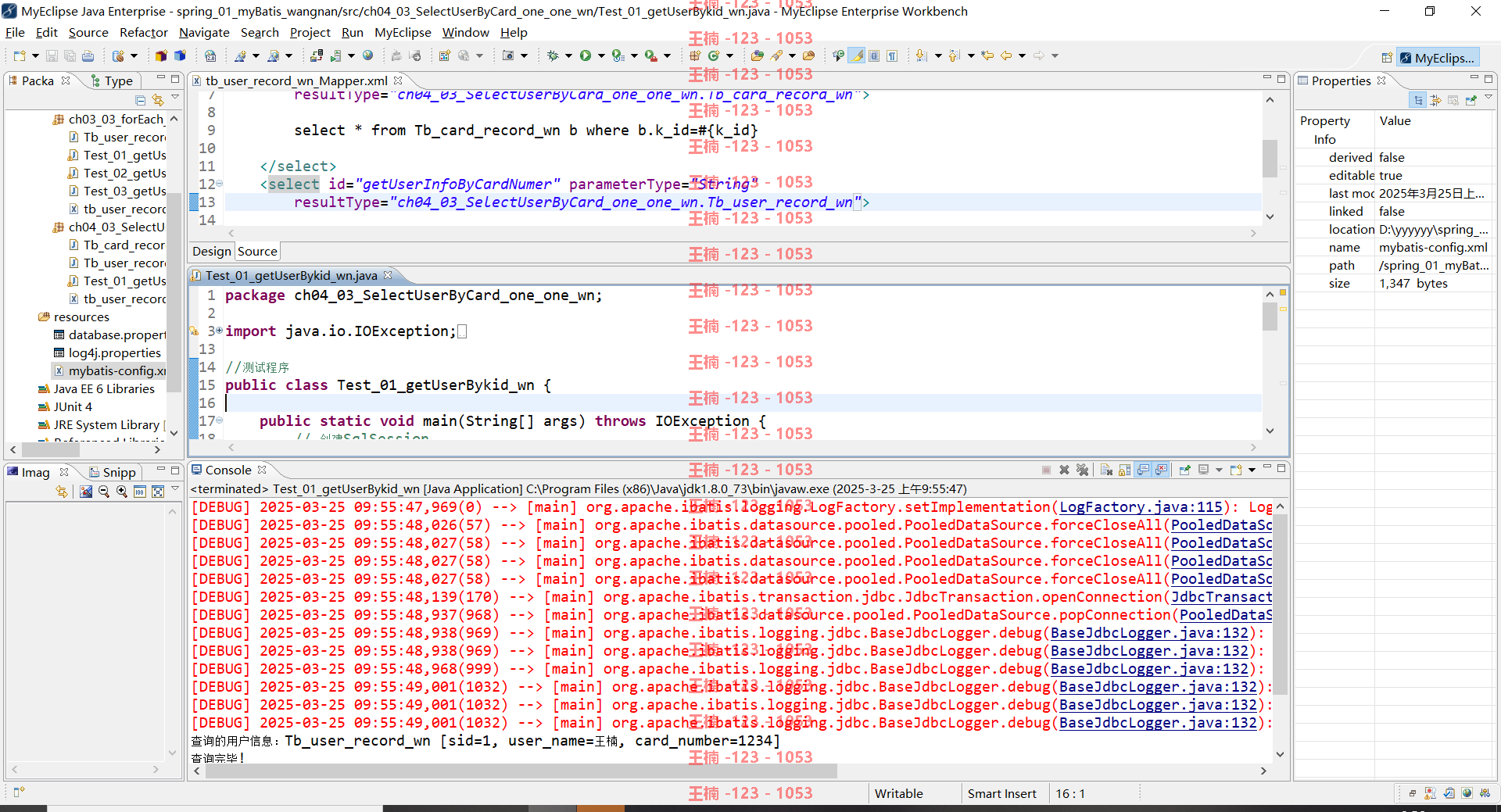The width and height of the screenshot is (1501, 812).
Task: Click the Print toolbar icon
Action: (x=88, y=56)
